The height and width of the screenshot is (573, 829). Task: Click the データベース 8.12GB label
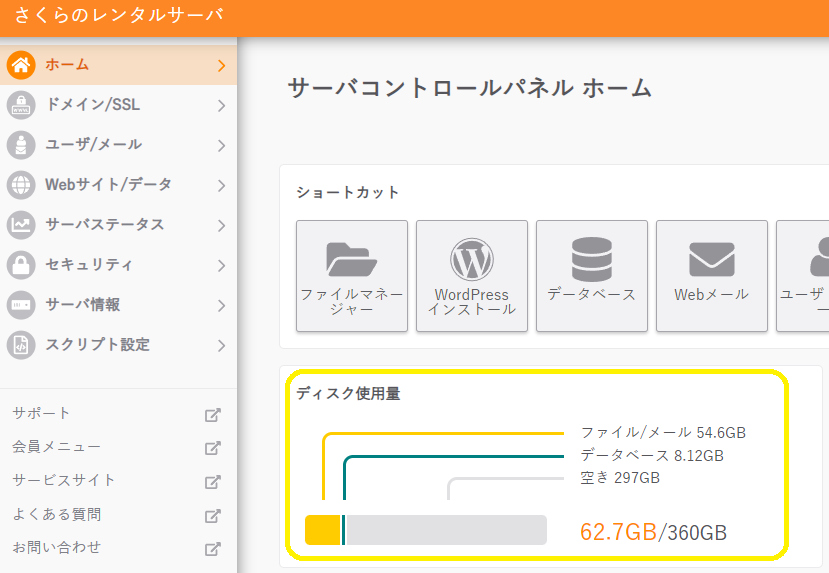tap(652, 455)
